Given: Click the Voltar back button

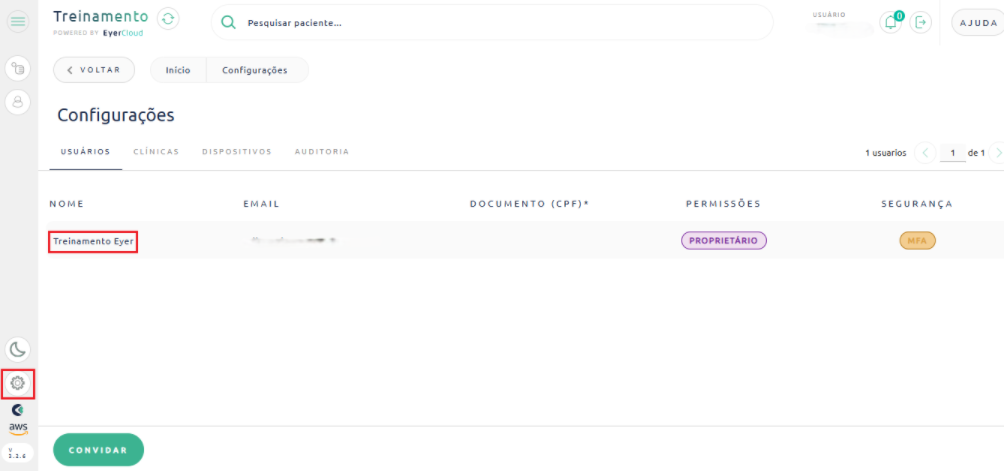Looking at the screenshot, I should (93, 70).
